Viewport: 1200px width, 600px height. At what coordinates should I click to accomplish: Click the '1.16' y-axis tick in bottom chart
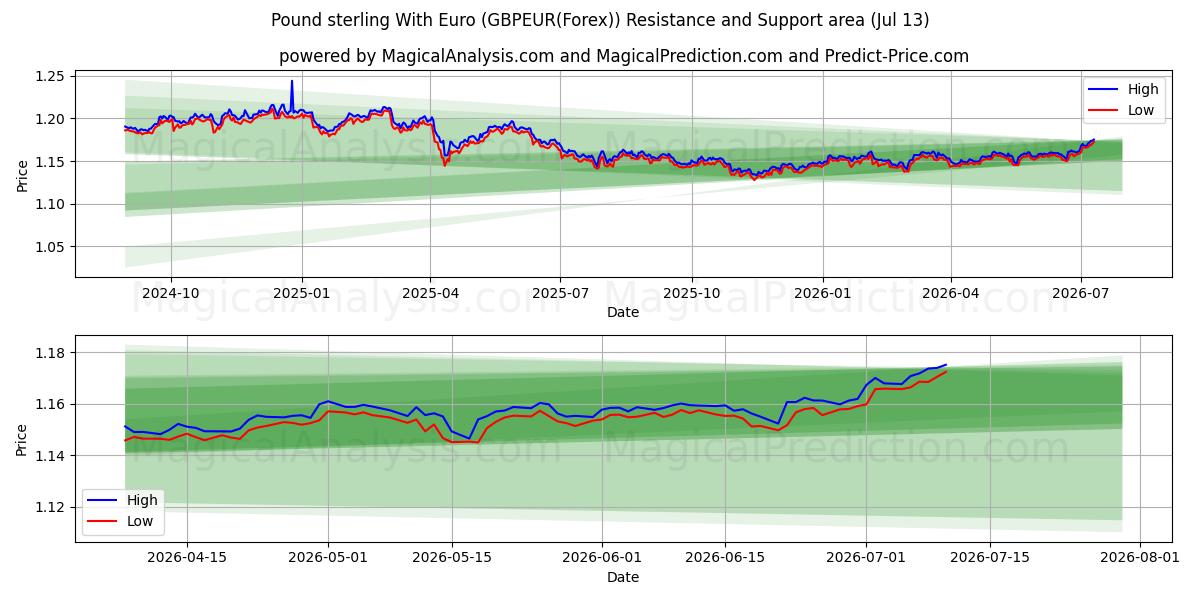click(52, 405)
